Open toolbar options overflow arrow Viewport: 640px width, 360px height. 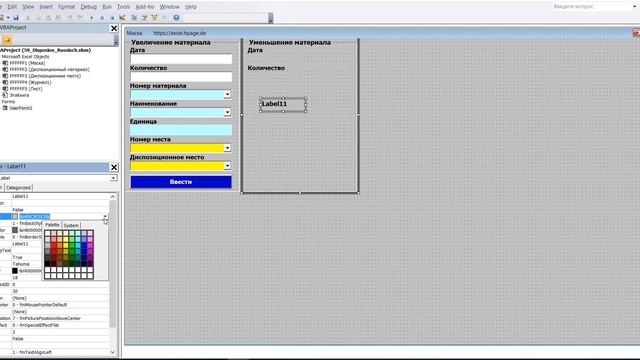pos(270,18)
